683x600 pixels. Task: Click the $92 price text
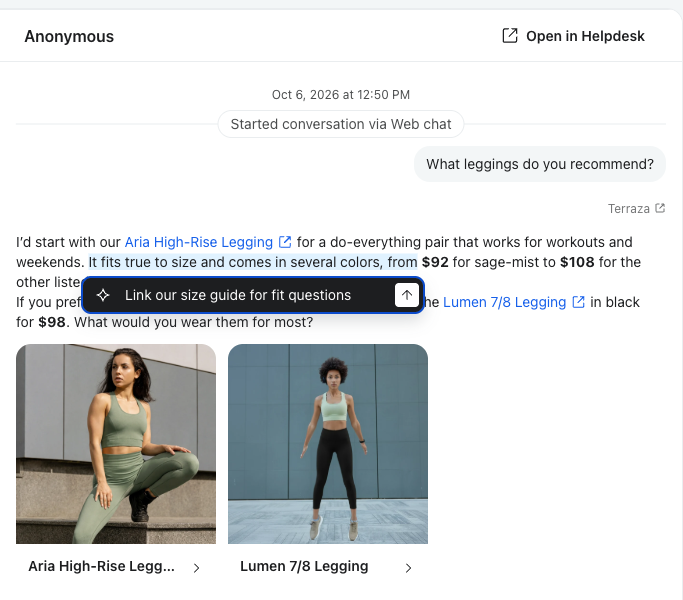click(435, 262)
